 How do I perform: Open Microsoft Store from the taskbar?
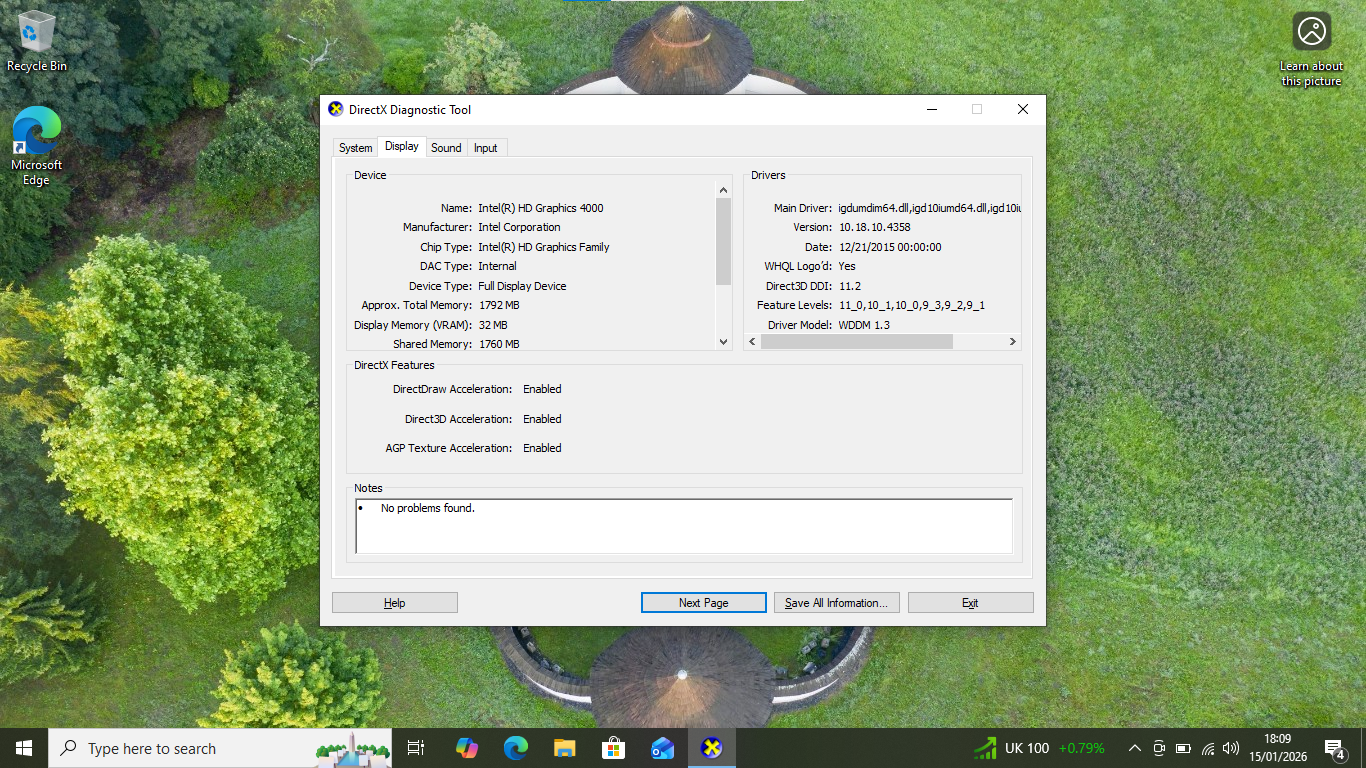(613, 748)
